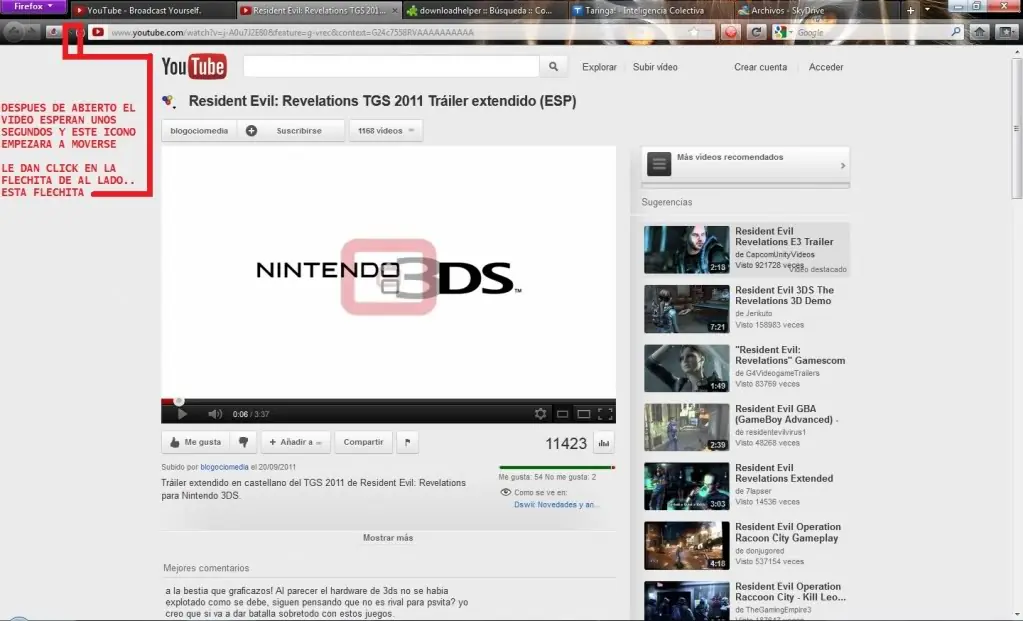Click the browser forward arrow button
Screen dimensions: 1023x621
31,31
